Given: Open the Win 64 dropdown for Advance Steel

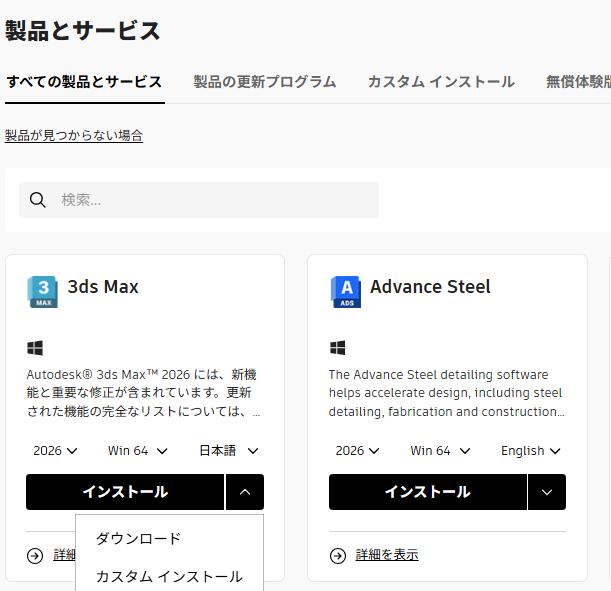Looking at the screenshot, I should (440, 451).
